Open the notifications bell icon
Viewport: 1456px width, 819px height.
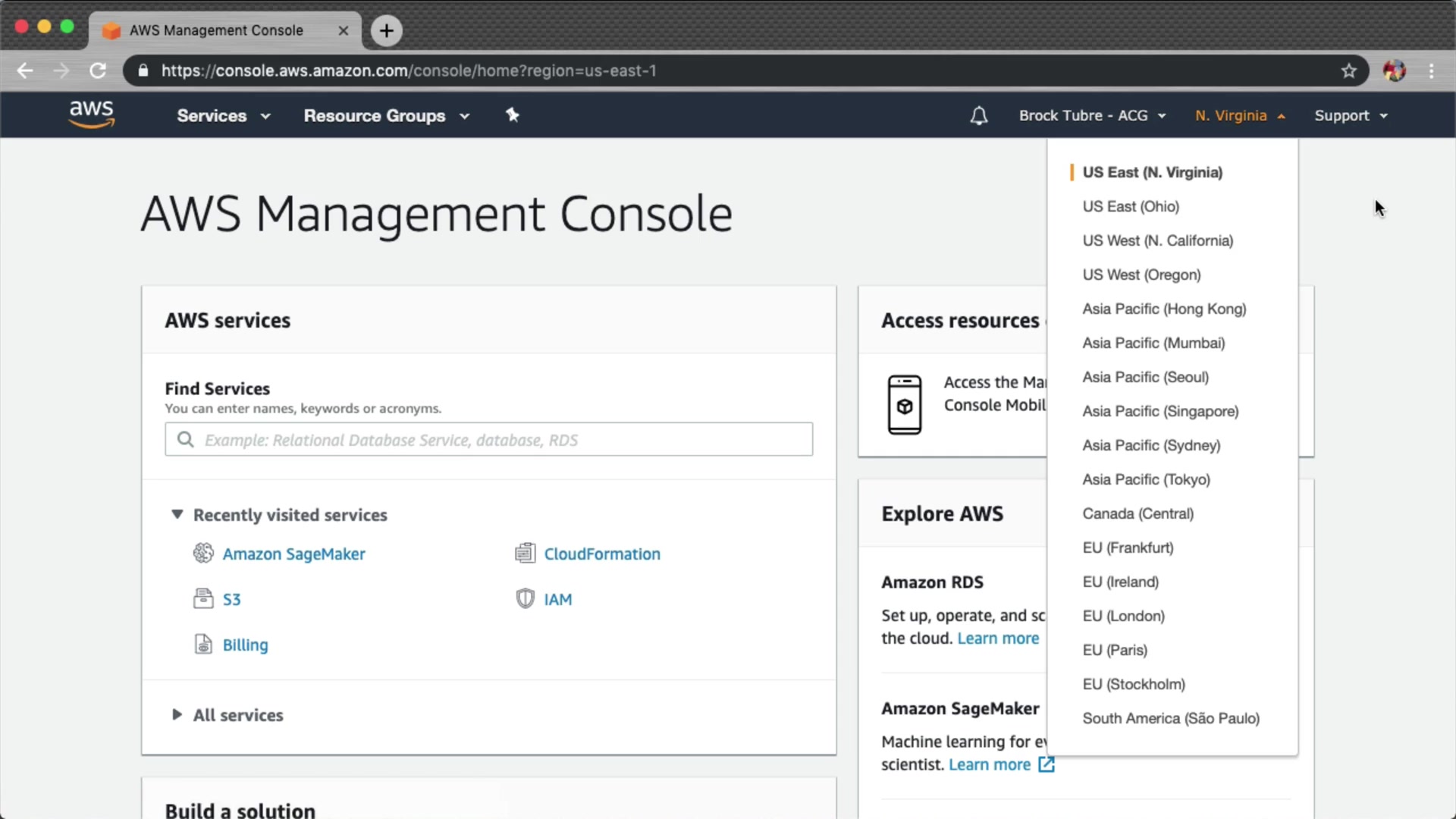click(x=979, y=116)
